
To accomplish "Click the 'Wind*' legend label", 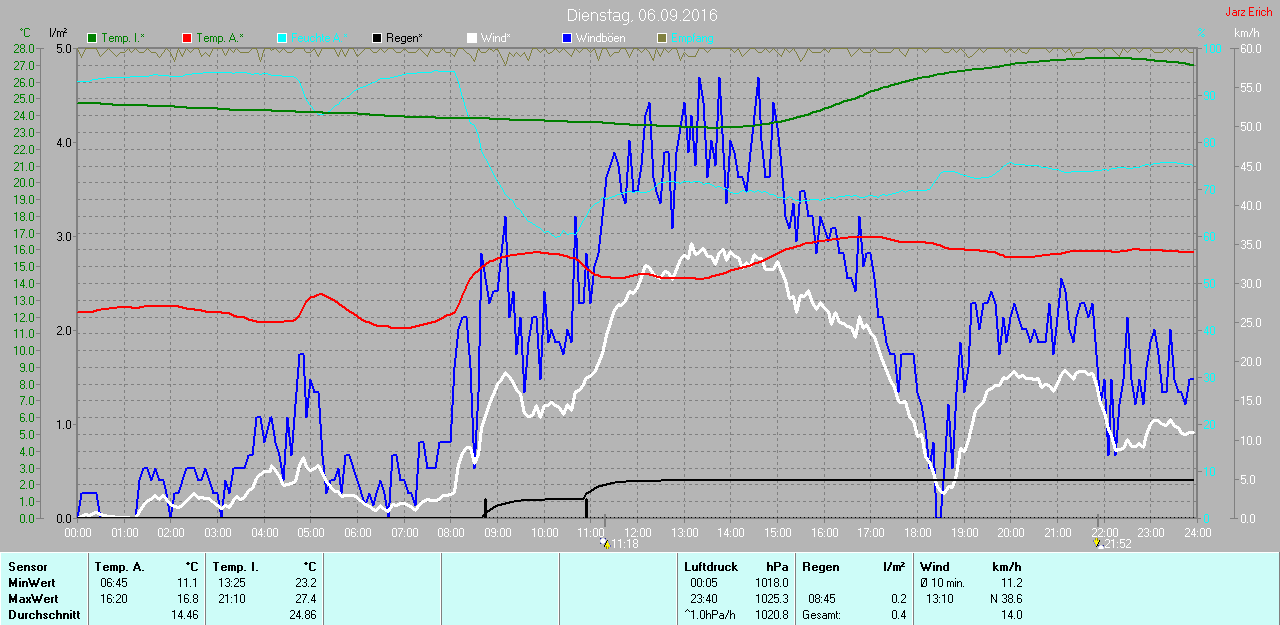I will 495,38.
